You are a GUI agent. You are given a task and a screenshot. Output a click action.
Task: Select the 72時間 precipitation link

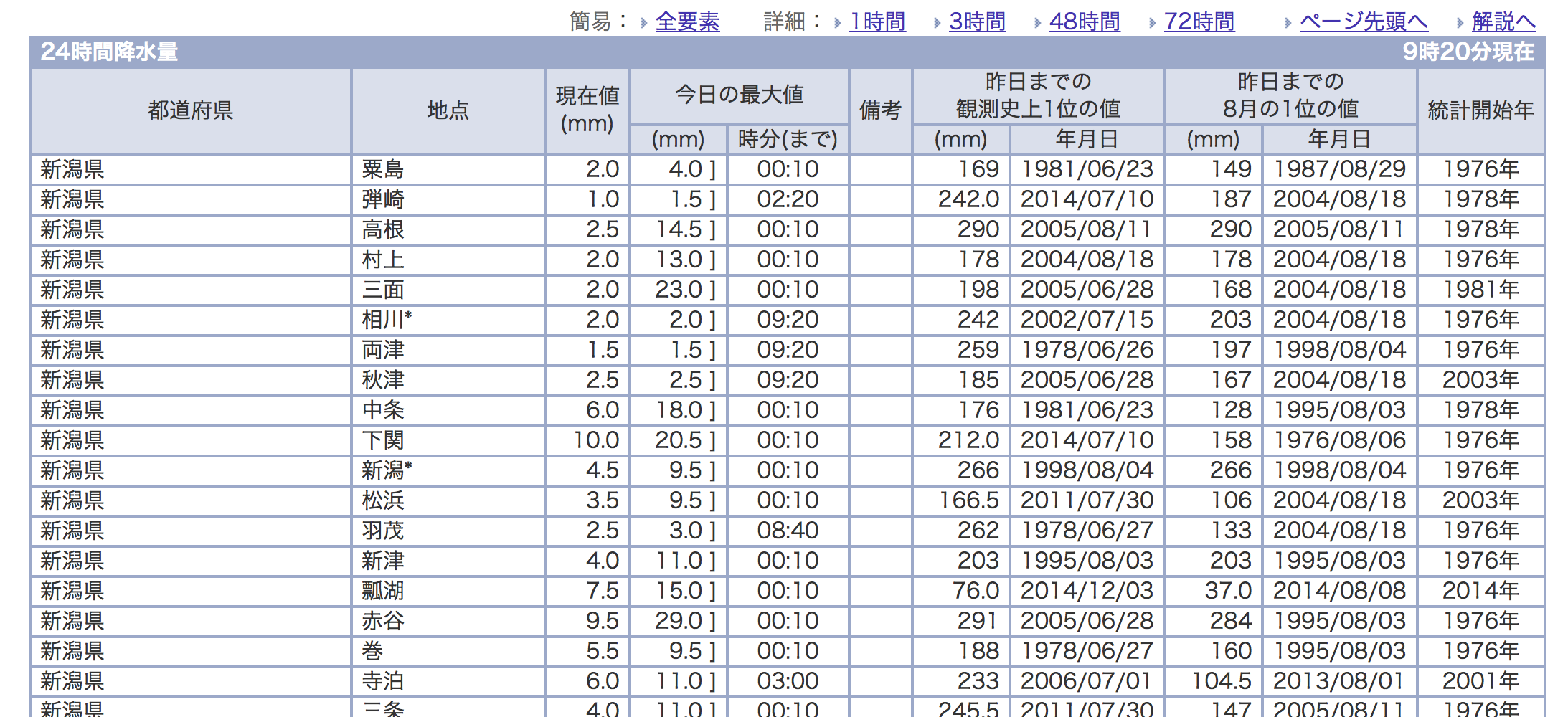pyautogui.click(x=1199, y=22)
